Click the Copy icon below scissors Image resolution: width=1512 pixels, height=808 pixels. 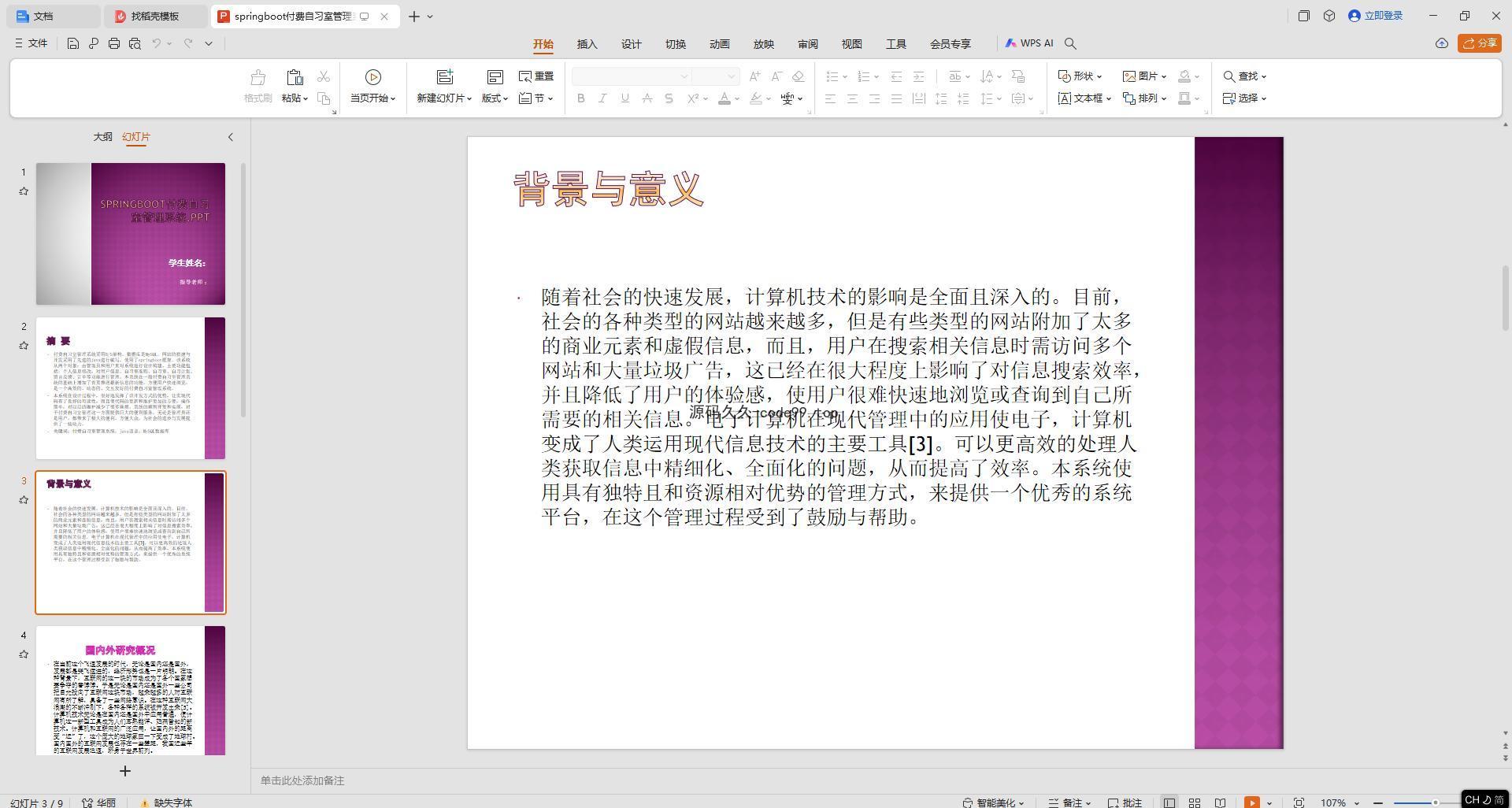point(324,98)
